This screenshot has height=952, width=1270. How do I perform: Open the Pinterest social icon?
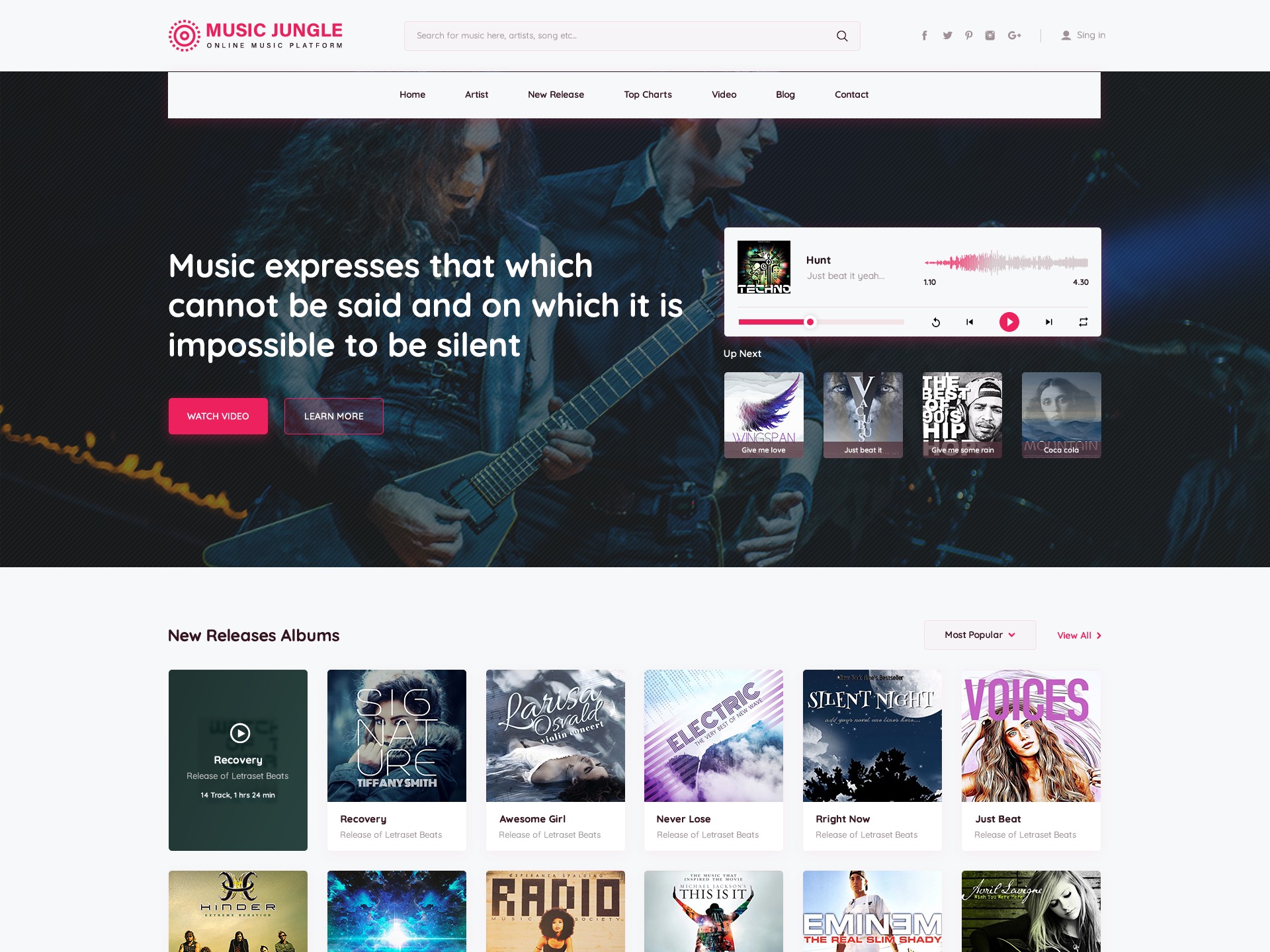tap(968, 36)
